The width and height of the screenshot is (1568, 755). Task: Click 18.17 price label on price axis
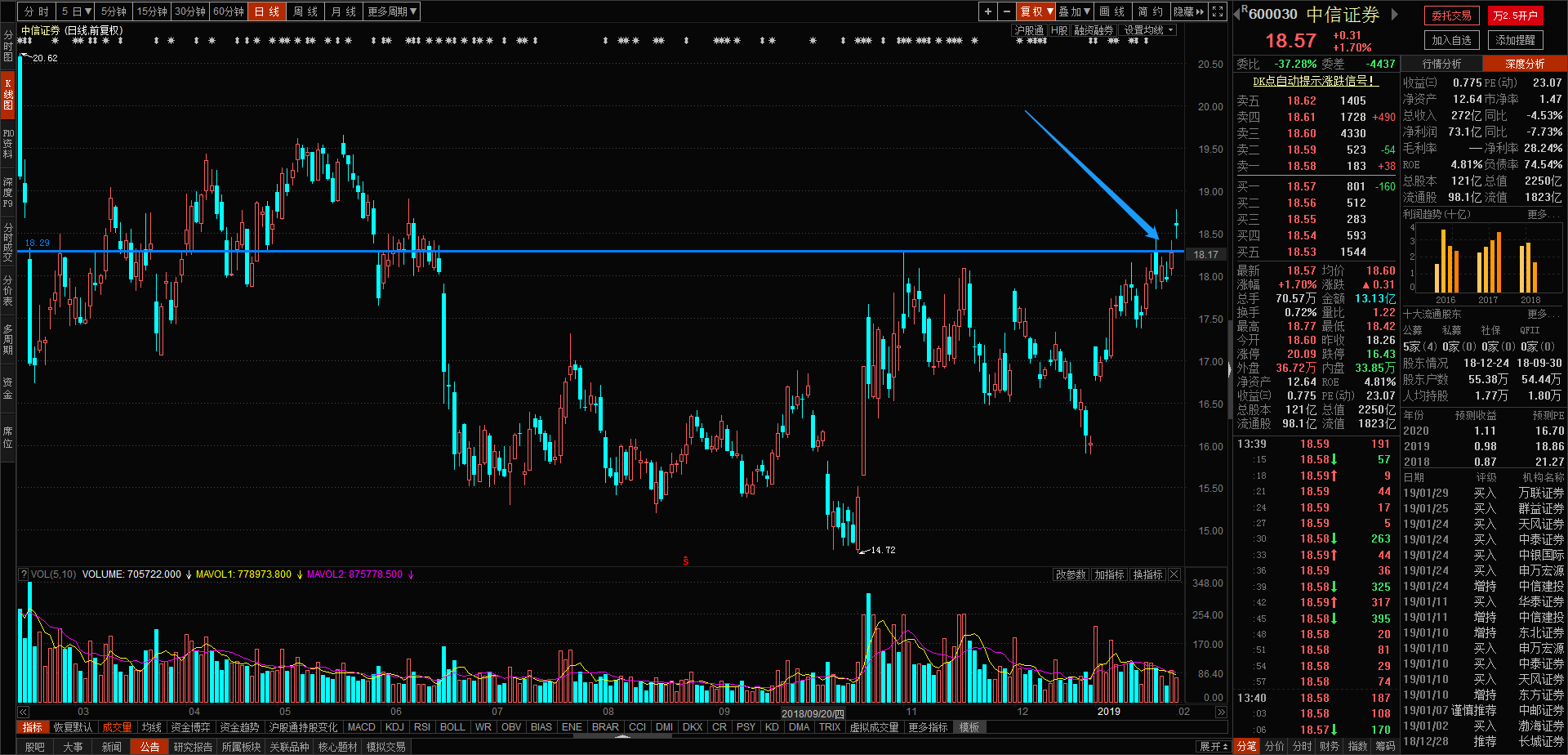(1205, 254)
